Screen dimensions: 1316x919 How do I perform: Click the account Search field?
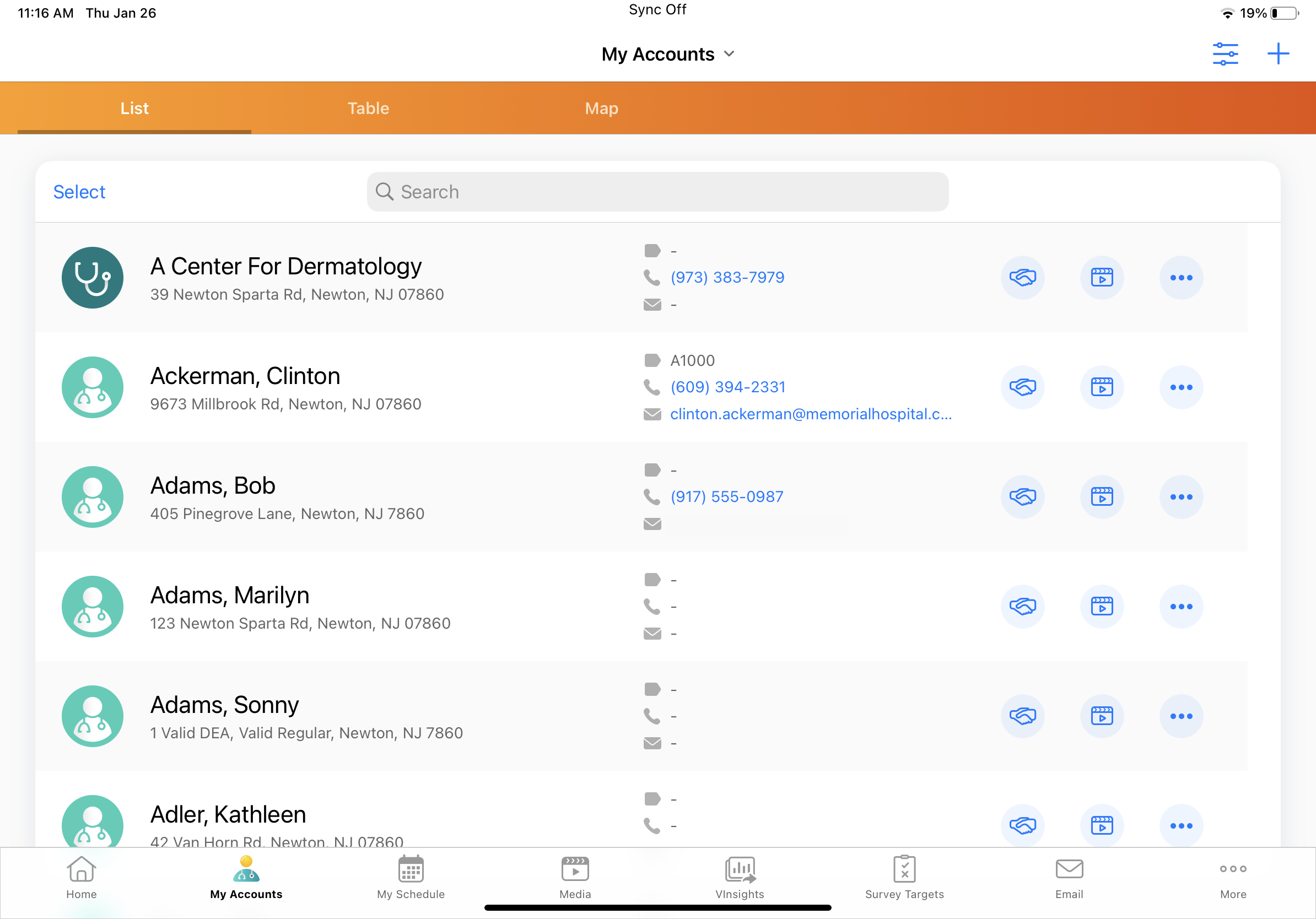click(x=657, y=192)
